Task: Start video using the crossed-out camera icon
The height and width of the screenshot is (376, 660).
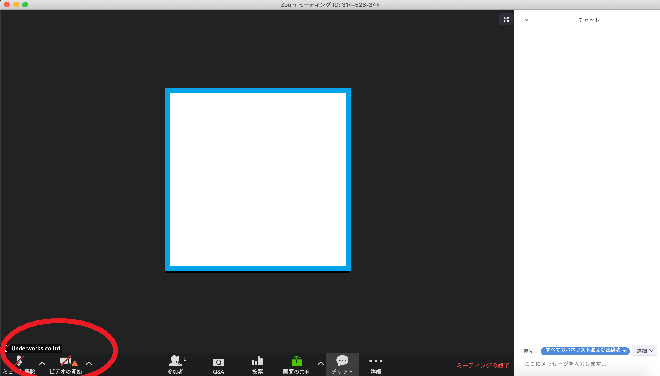Action: click(x=66, y=361)
